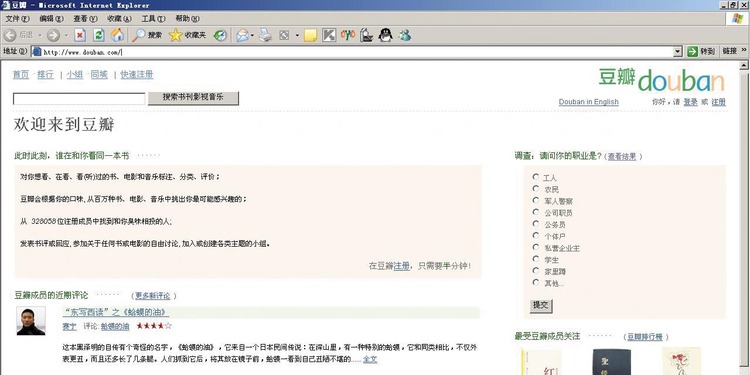Click the reviewer's avatar photo thumbnail
750x375 pixels.
[x=31, y=320]
